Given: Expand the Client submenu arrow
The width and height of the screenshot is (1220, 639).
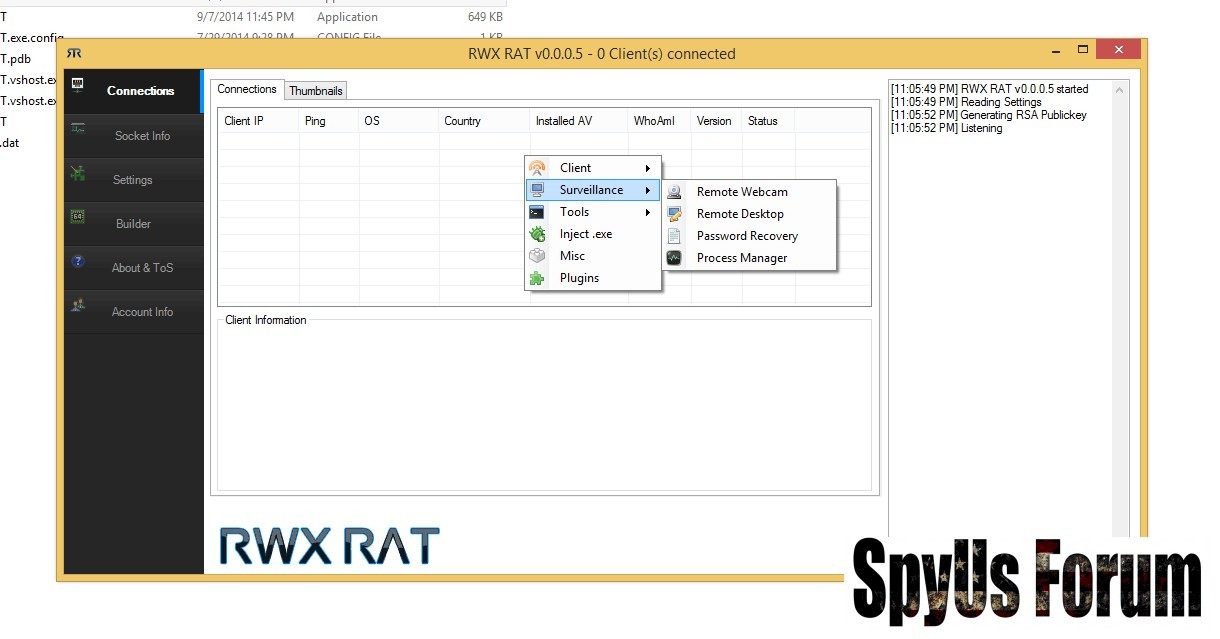Looking at the screenshot, I should pos(648,168).
